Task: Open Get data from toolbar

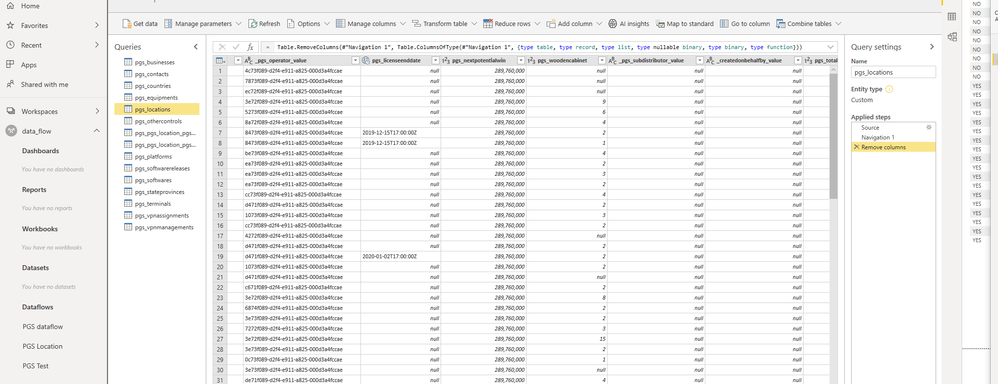Action: click(x=139, y=24)
